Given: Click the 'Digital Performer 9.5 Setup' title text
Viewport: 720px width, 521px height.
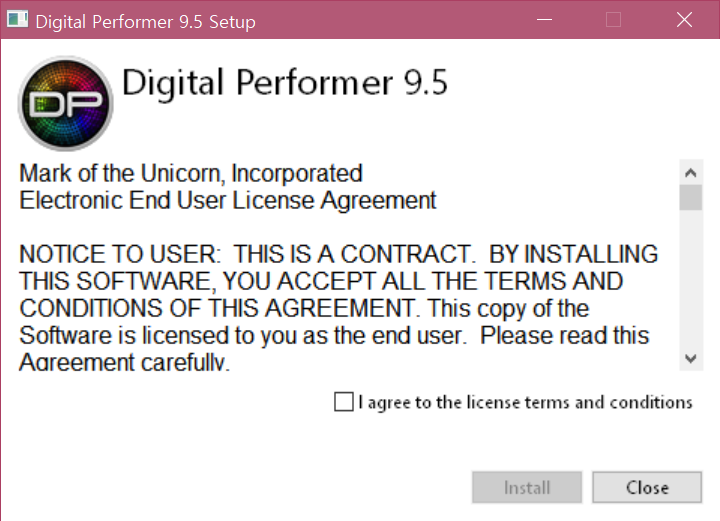Looking at the screenshot, I should point(146,22).
